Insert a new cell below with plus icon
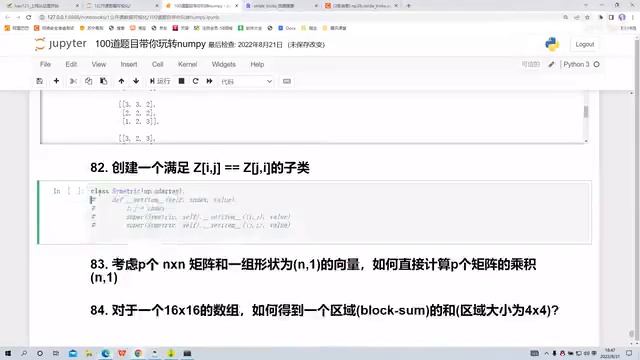Image resolution: width=640 pixels, height=360 pixels. point(56,81)
